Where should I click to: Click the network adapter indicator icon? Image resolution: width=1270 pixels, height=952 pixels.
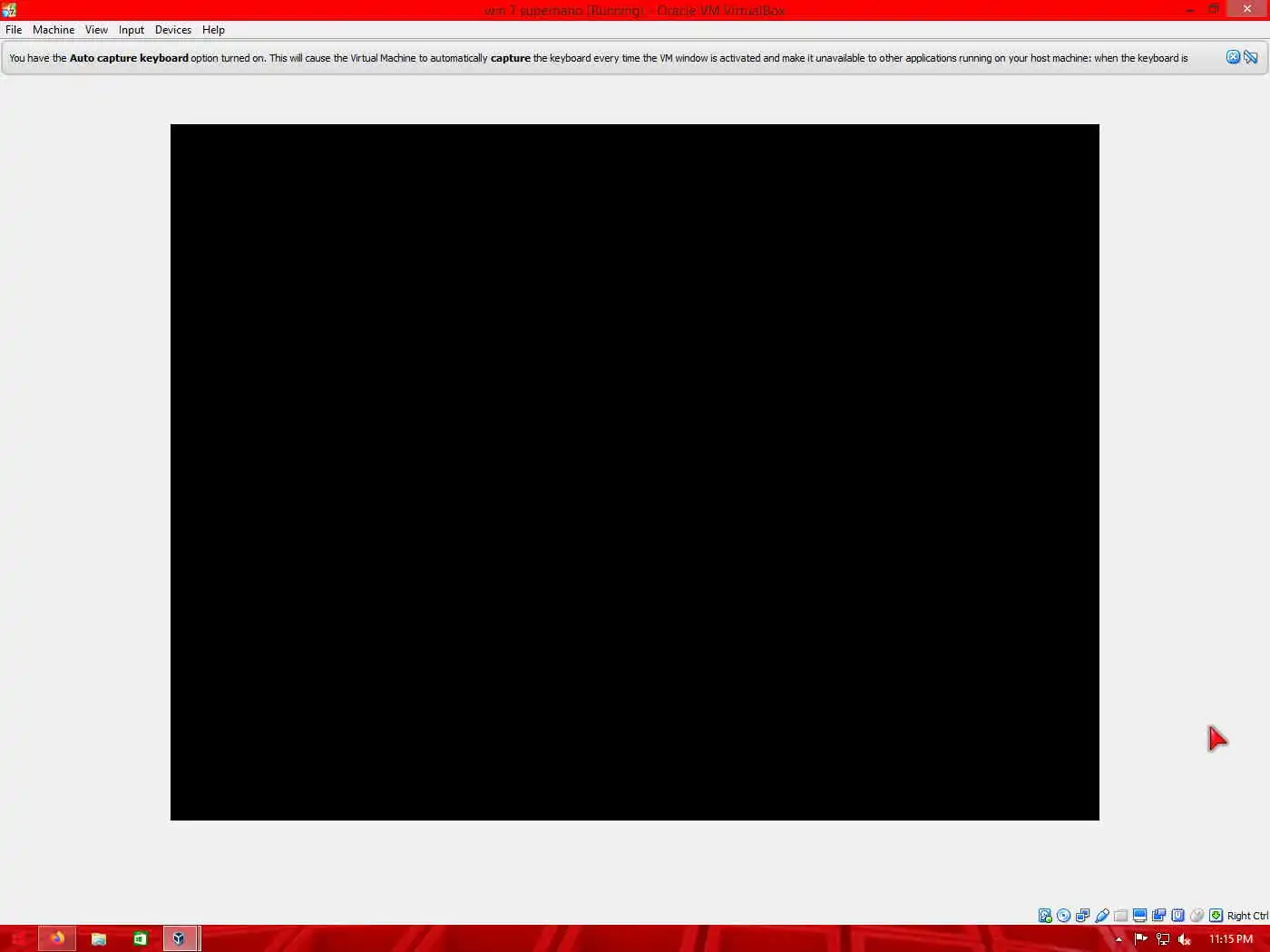tap(1083, 916)
